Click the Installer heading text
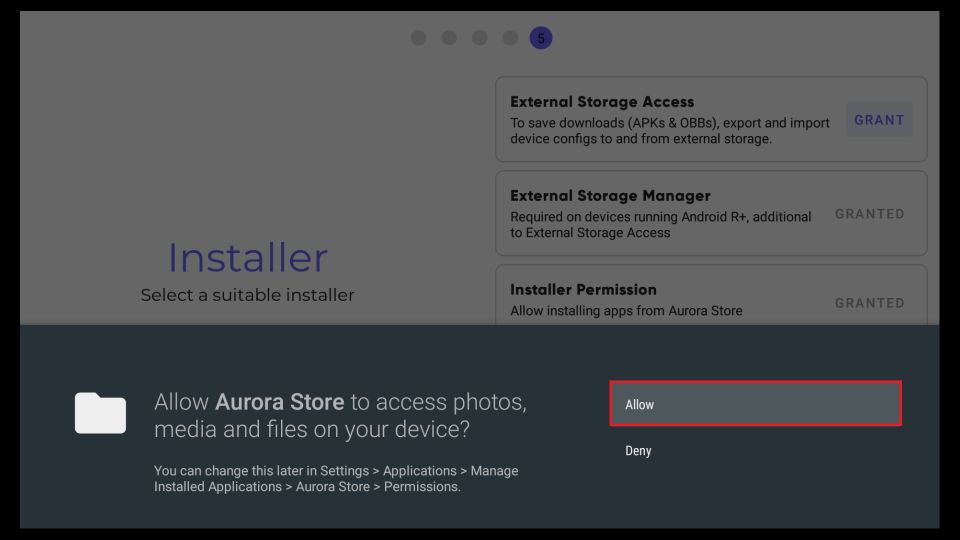The width and height of the screenshot is (960, 540). click(x=247, y=257)
